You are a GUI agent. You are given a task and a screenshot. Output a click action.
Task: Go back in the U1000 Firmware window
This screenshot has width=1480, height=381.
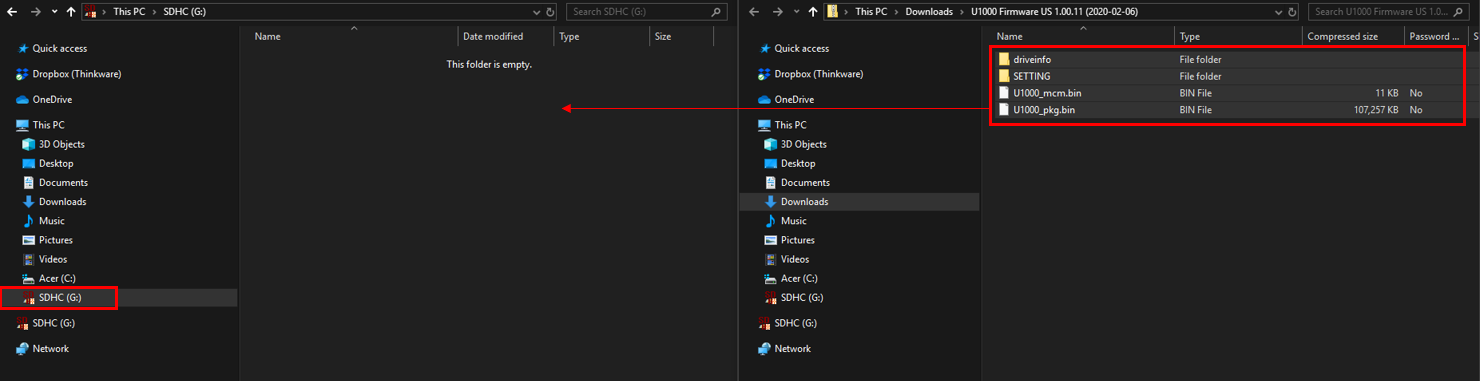tap(753, 12)
